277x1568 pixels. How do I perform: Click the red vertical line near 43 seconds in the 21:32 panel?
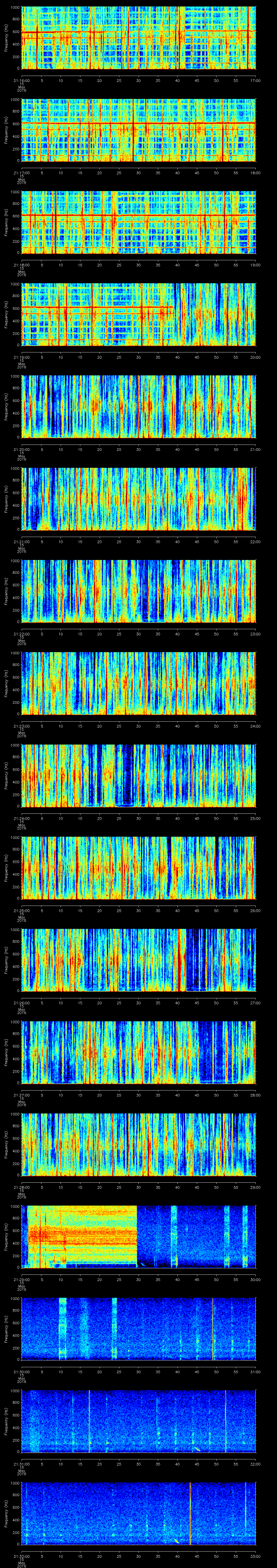click(190, 1514)
